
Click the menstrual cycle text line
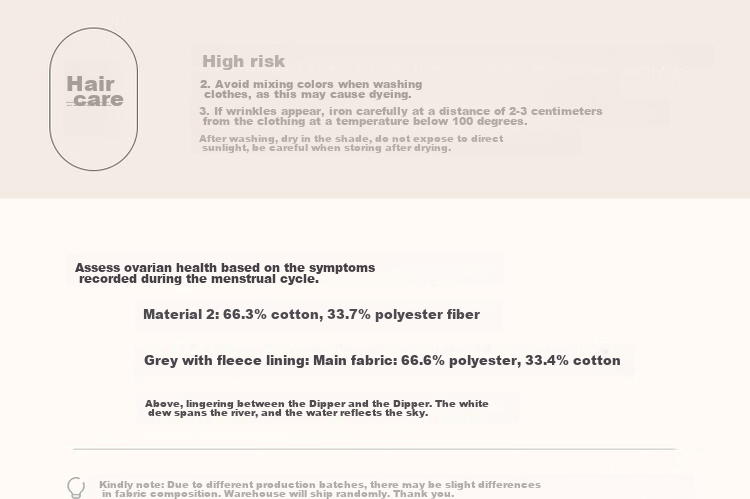199,279
